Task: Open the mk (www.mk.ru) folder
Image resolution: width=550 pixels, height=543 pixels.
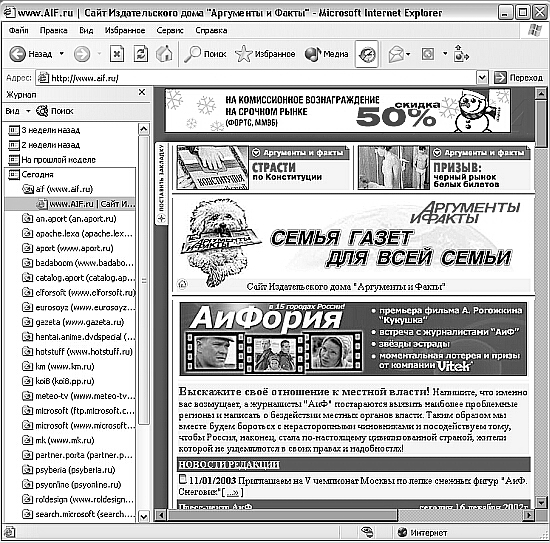Action: (x=58, y=440)
